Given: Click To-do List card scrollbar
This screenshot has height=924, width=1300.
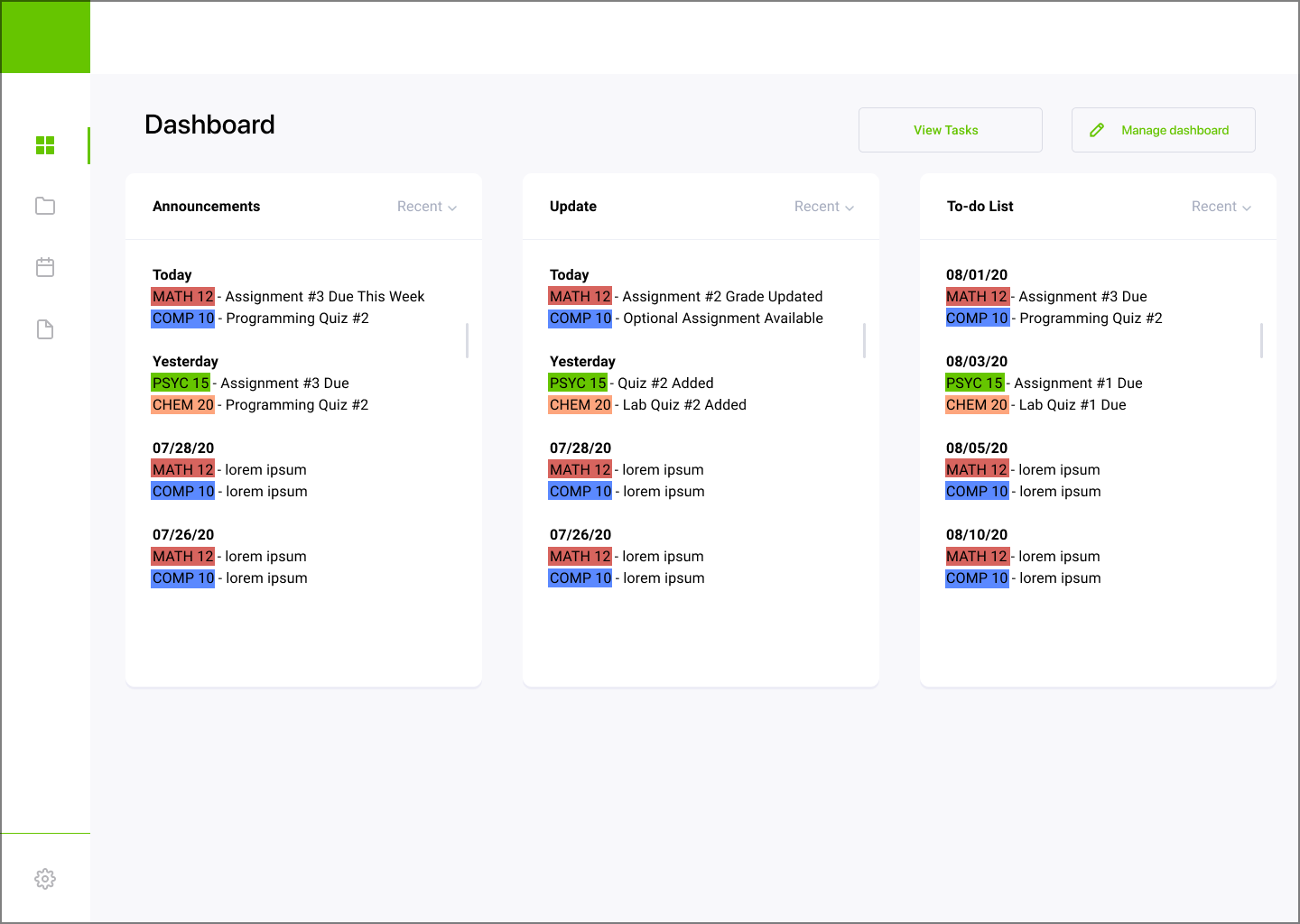Looking at the screenshot, I should click(1261, 340).
